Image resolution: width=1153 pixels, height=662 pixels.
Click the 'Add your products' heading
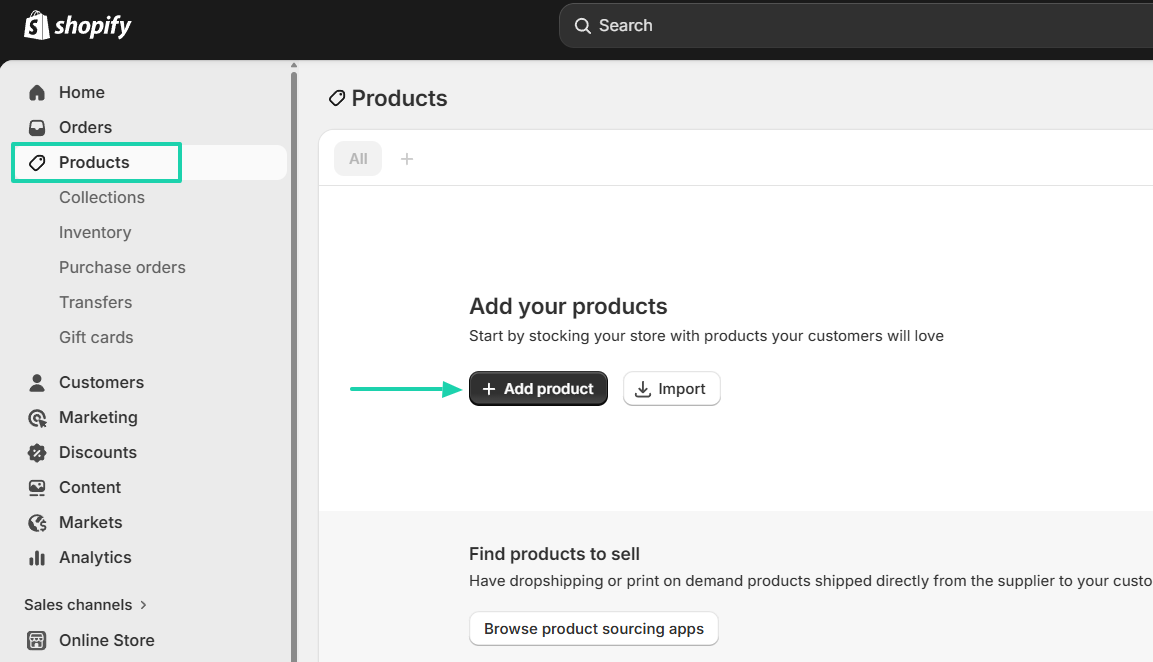[x=568, y=306]
